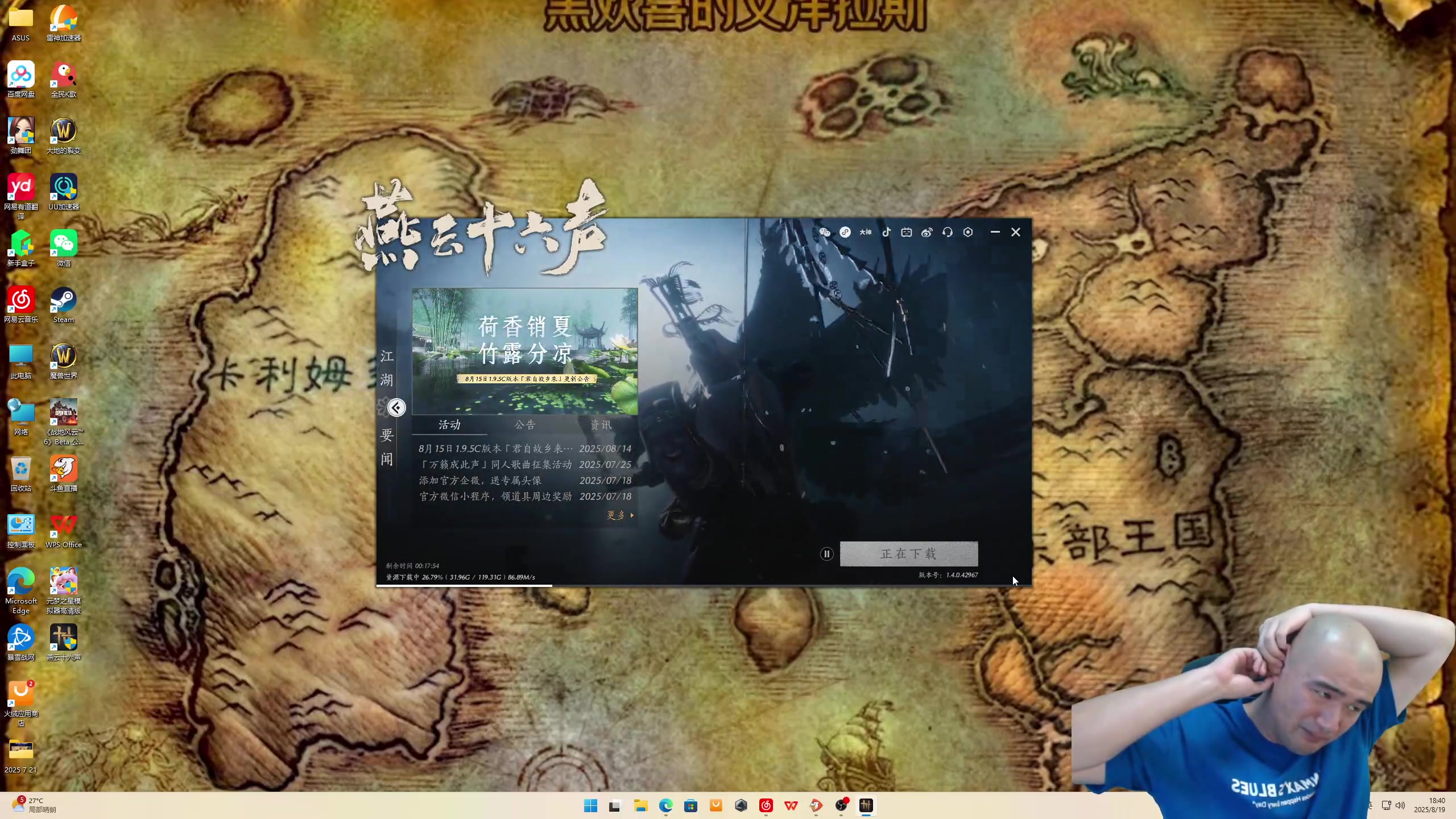Close the game launcher window
The width and height of the screenshot is (1456, 819).
(1016, 232)
